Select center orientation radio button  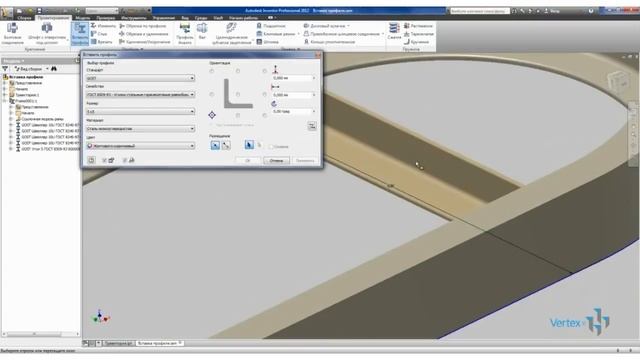point(238,94)
